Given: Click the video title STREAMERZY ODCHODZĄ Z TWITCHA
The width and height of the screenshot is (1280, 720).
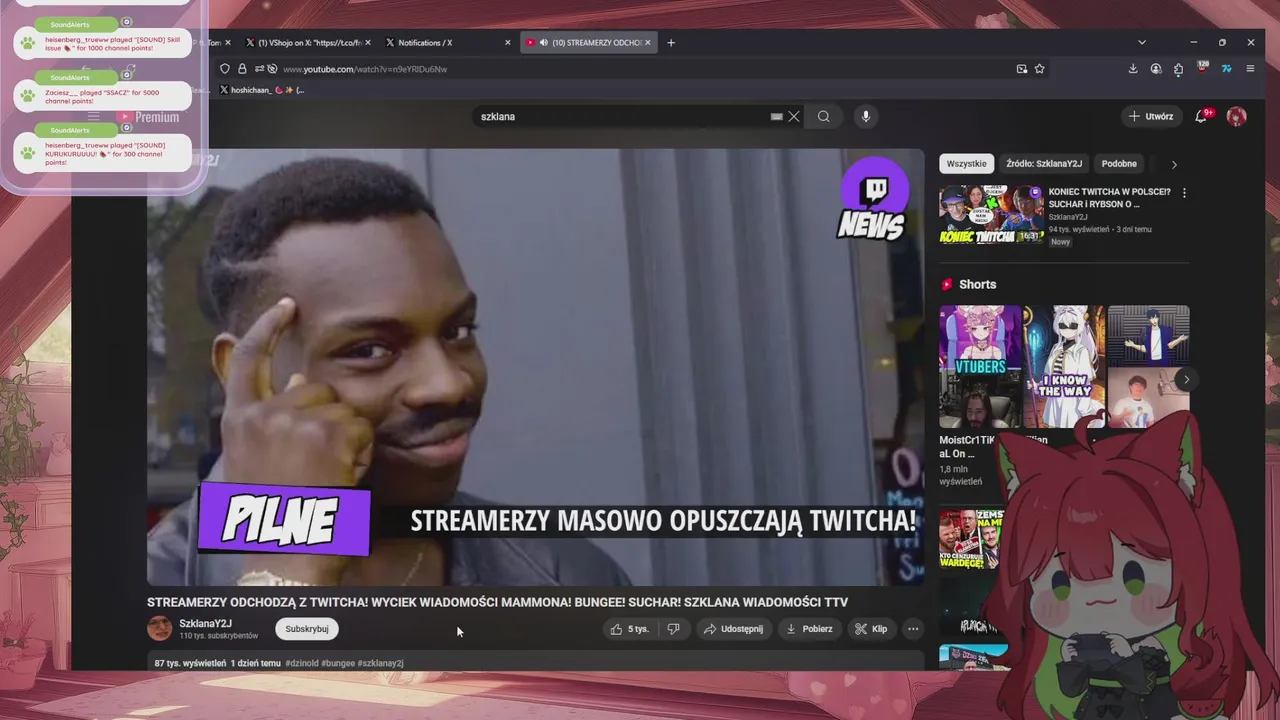Looking at the screenshot, I should [x=497, y=602].
